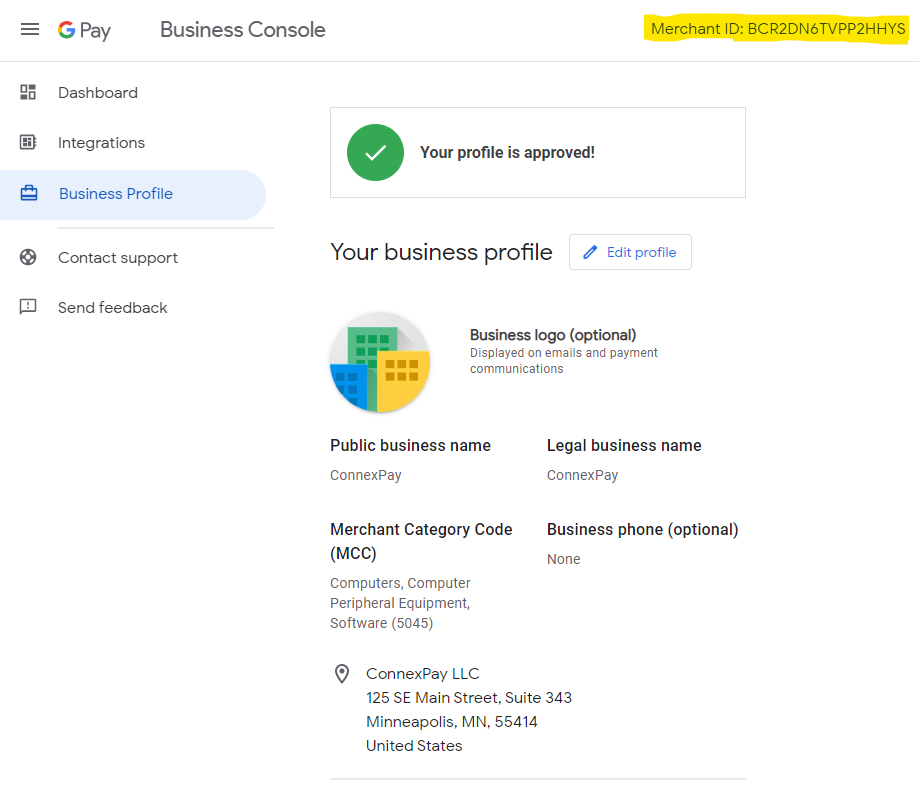Click 'United States' address line

point(414,746)
